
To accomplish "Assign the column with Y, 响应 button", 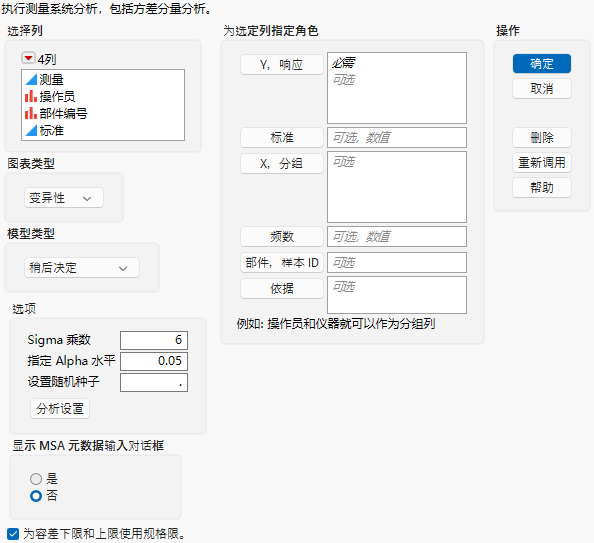I will (x=281, y=65).
